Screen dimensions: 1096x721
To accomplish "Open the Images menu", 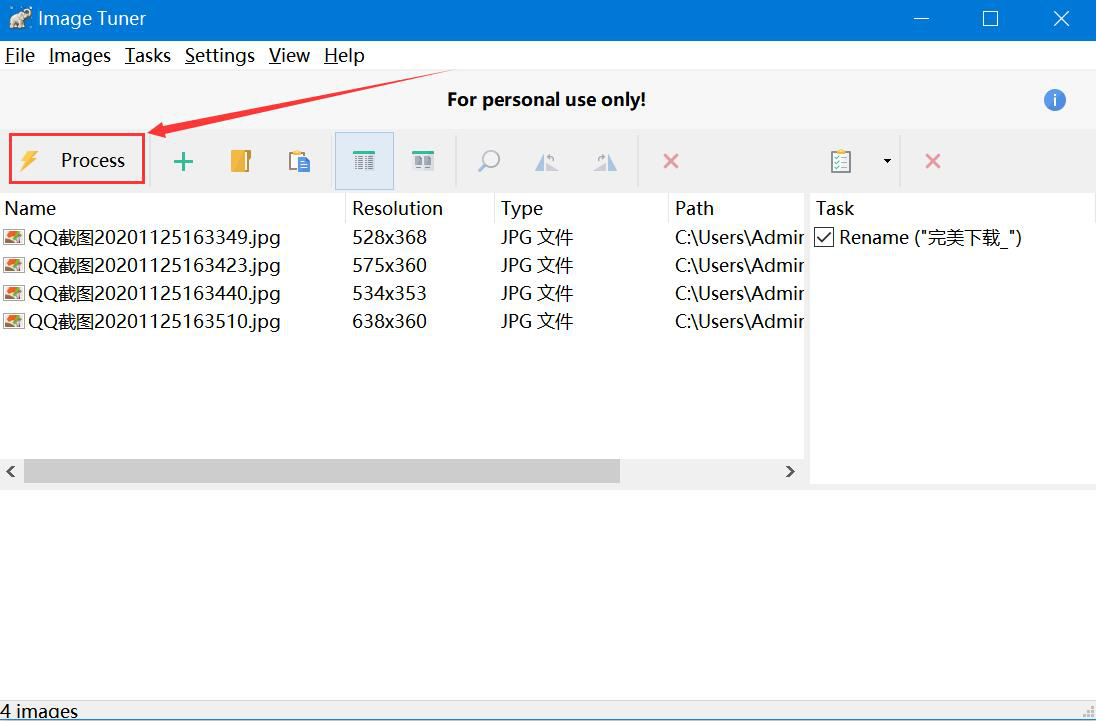I will (79, 56).
